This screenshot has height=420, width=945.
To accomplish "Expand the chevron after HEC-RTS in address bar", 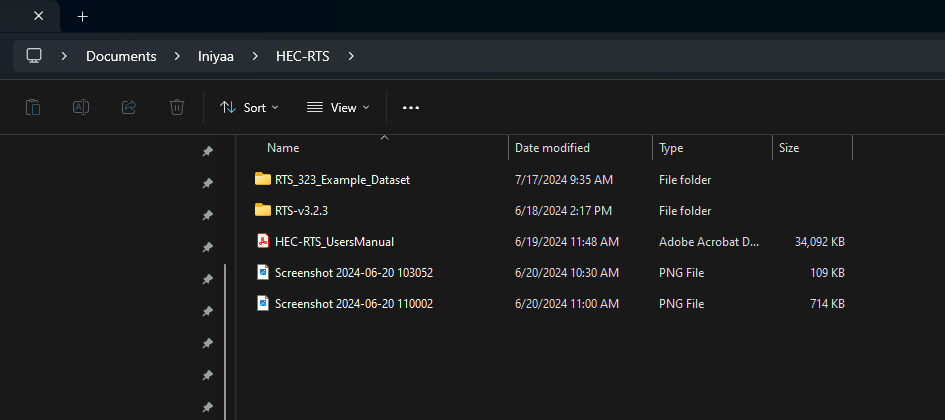I will (x=351, y=56).
